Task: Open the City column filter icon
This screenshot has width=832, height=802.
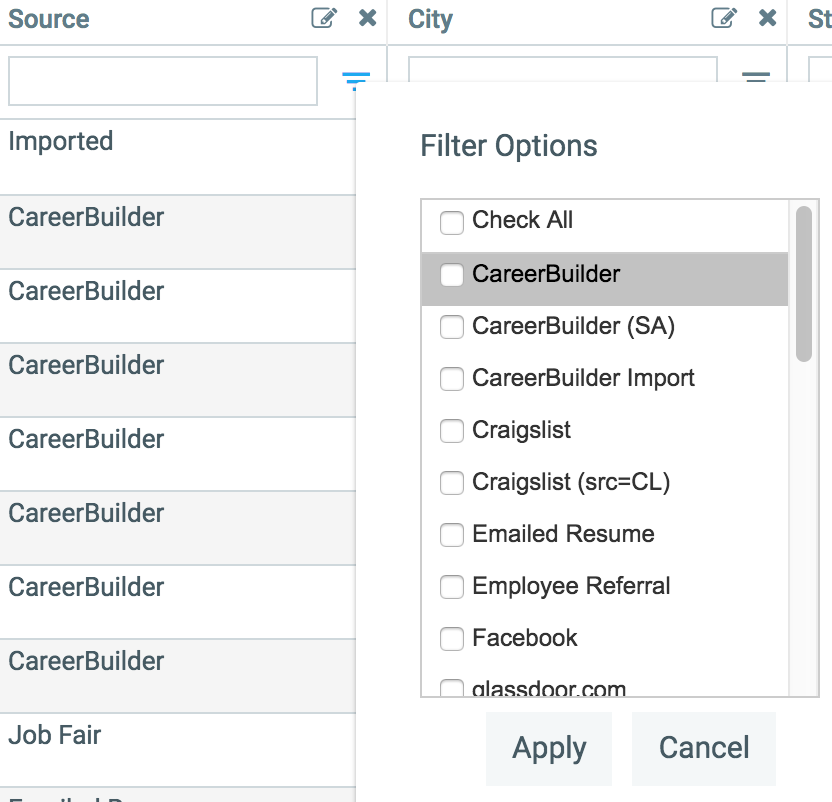Action: [756, 77]
